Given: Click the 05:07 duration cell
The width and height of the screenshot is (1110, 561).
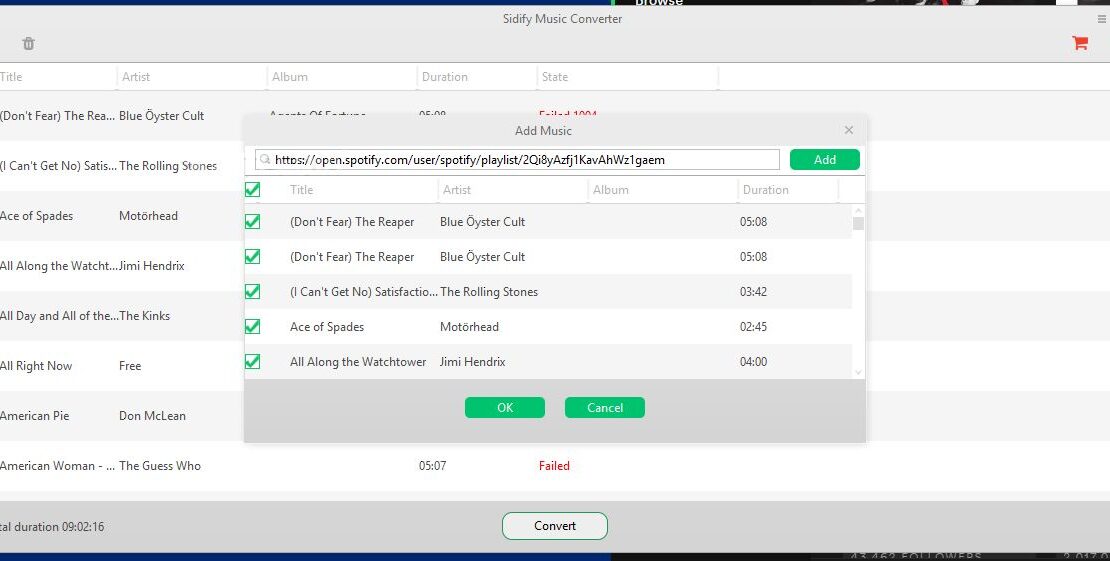Looking at the screenshot, I should click(x=433, y=465).
